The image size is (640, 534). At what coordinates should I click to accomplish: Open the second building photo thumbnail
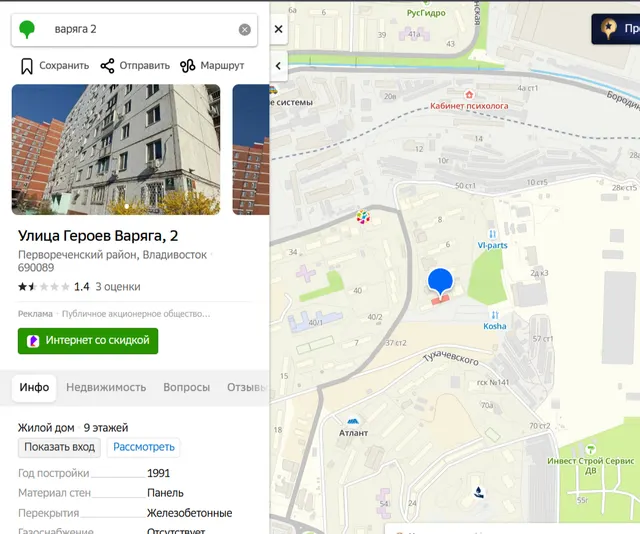point(251,149)
